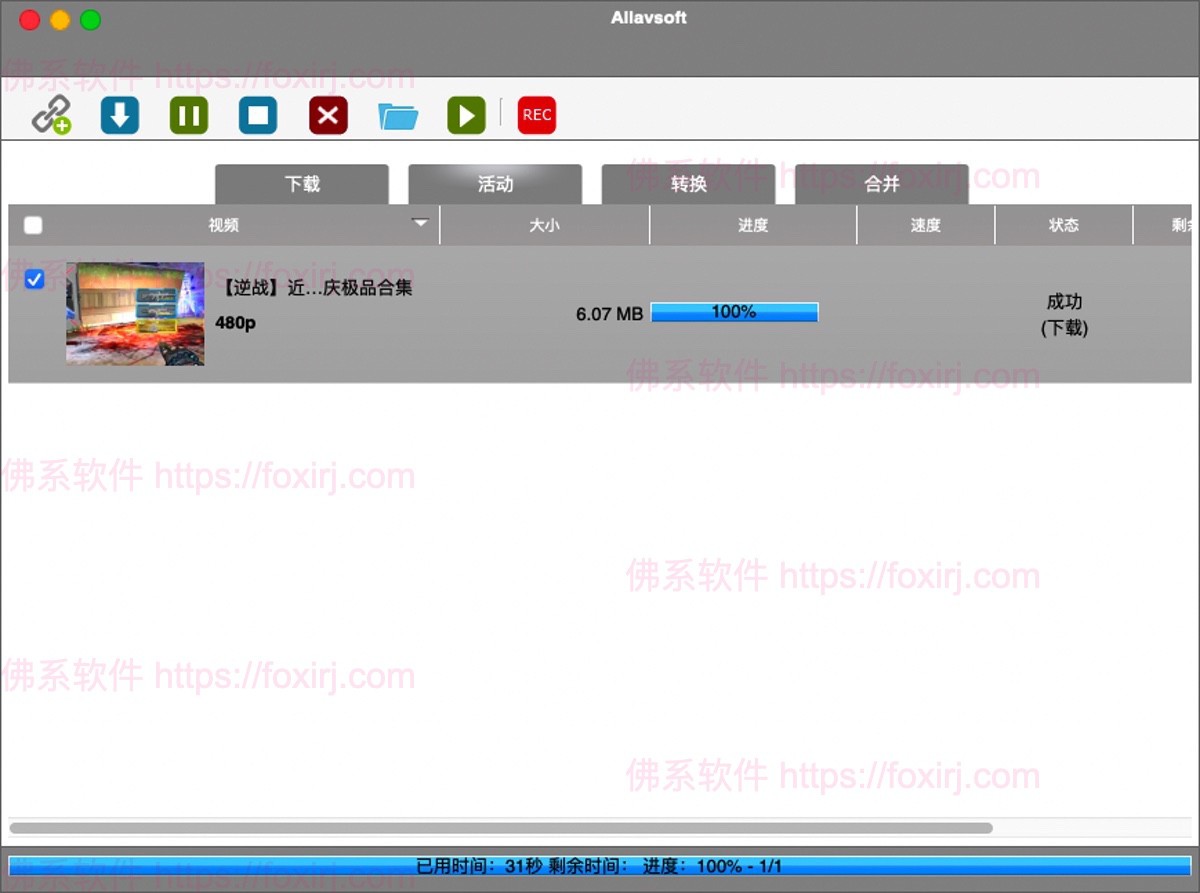This screenshot has width=1200, height=893.
Task: Pause downloads using the pause icon
Action: (189, 115)
